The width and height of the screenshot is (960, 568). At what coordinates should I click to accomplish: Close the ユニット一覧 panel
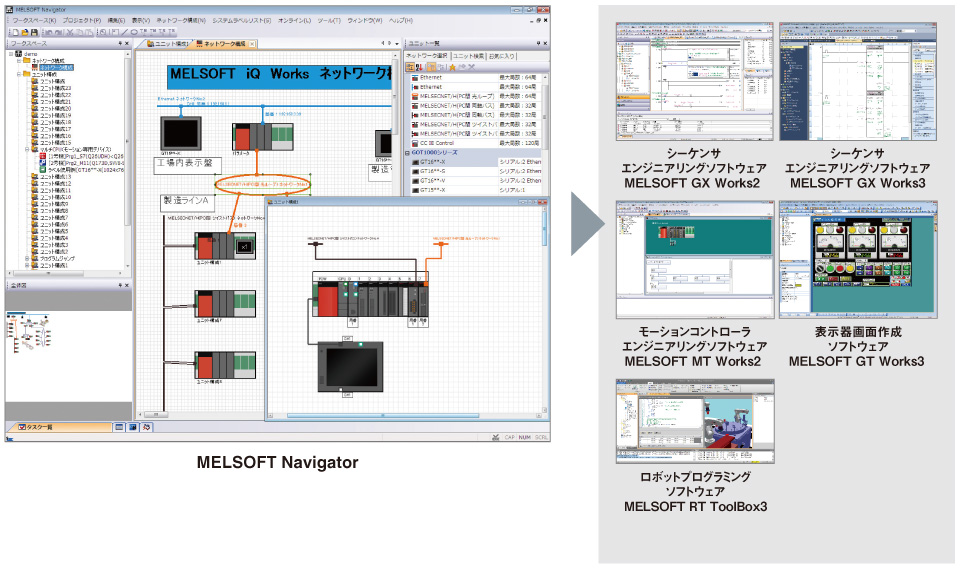click(545, 43)
